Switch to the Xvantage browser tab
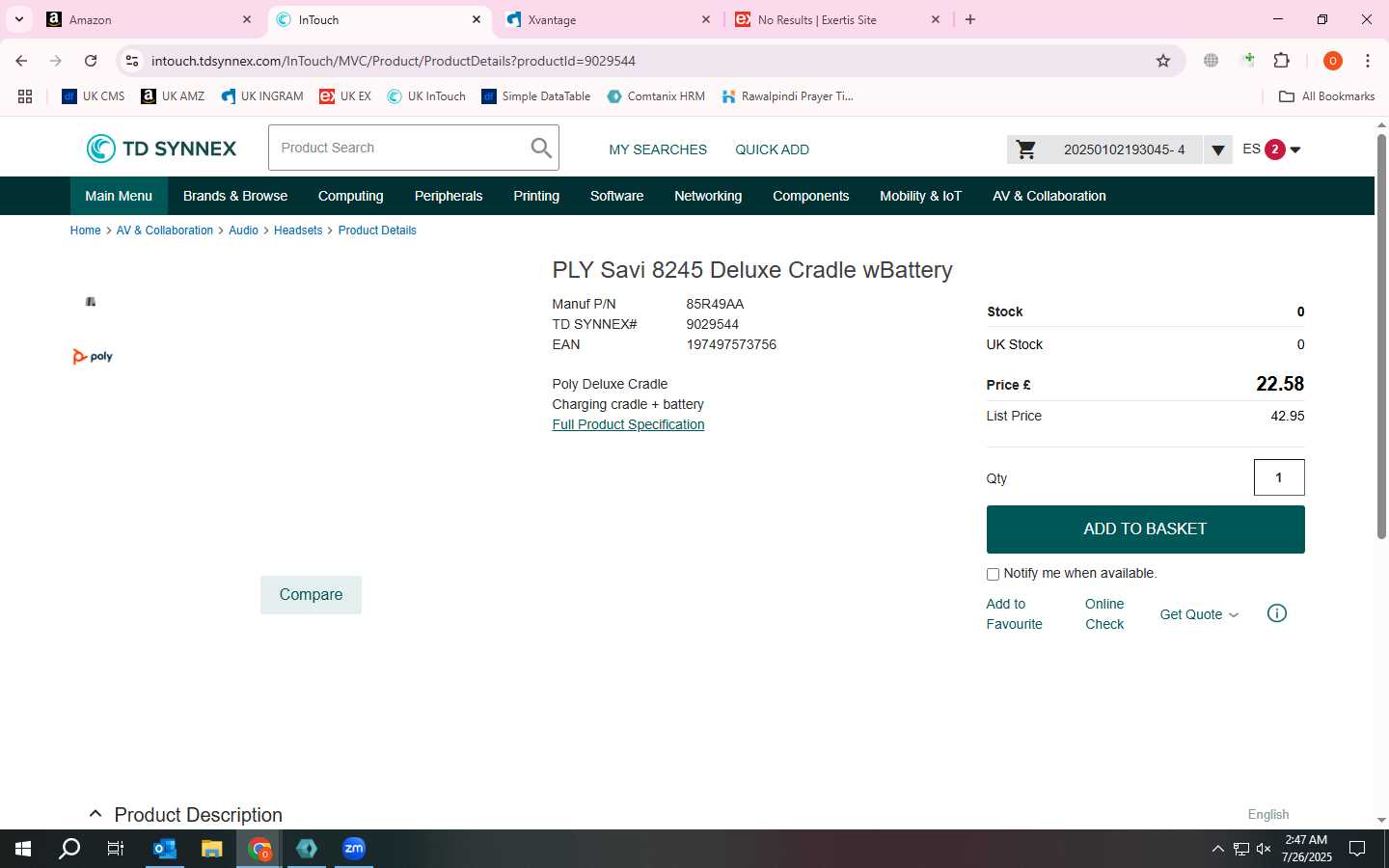The width and height of the screenshot is (1389, 868). (610, 19)
